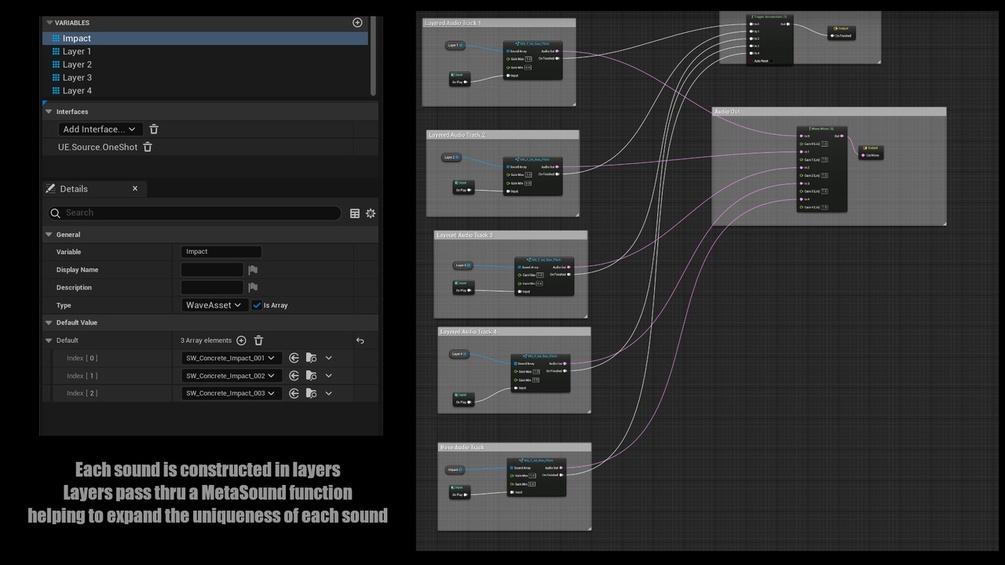The image size is (1005, 565).
Task: Open Index 2 element options chevron
Action: [329, 393]
